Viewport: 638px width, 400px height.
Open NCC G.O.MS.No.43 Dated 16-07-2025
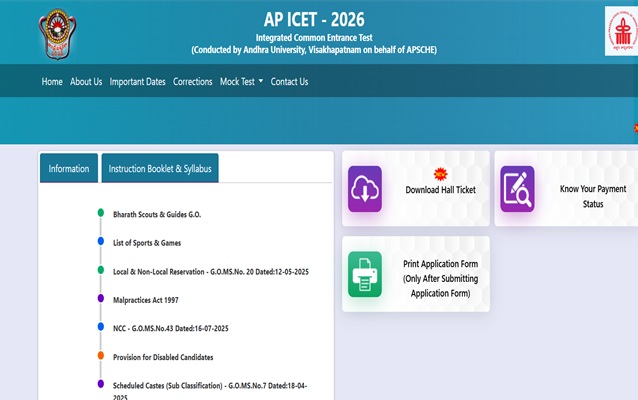click(x=170, y=328)
